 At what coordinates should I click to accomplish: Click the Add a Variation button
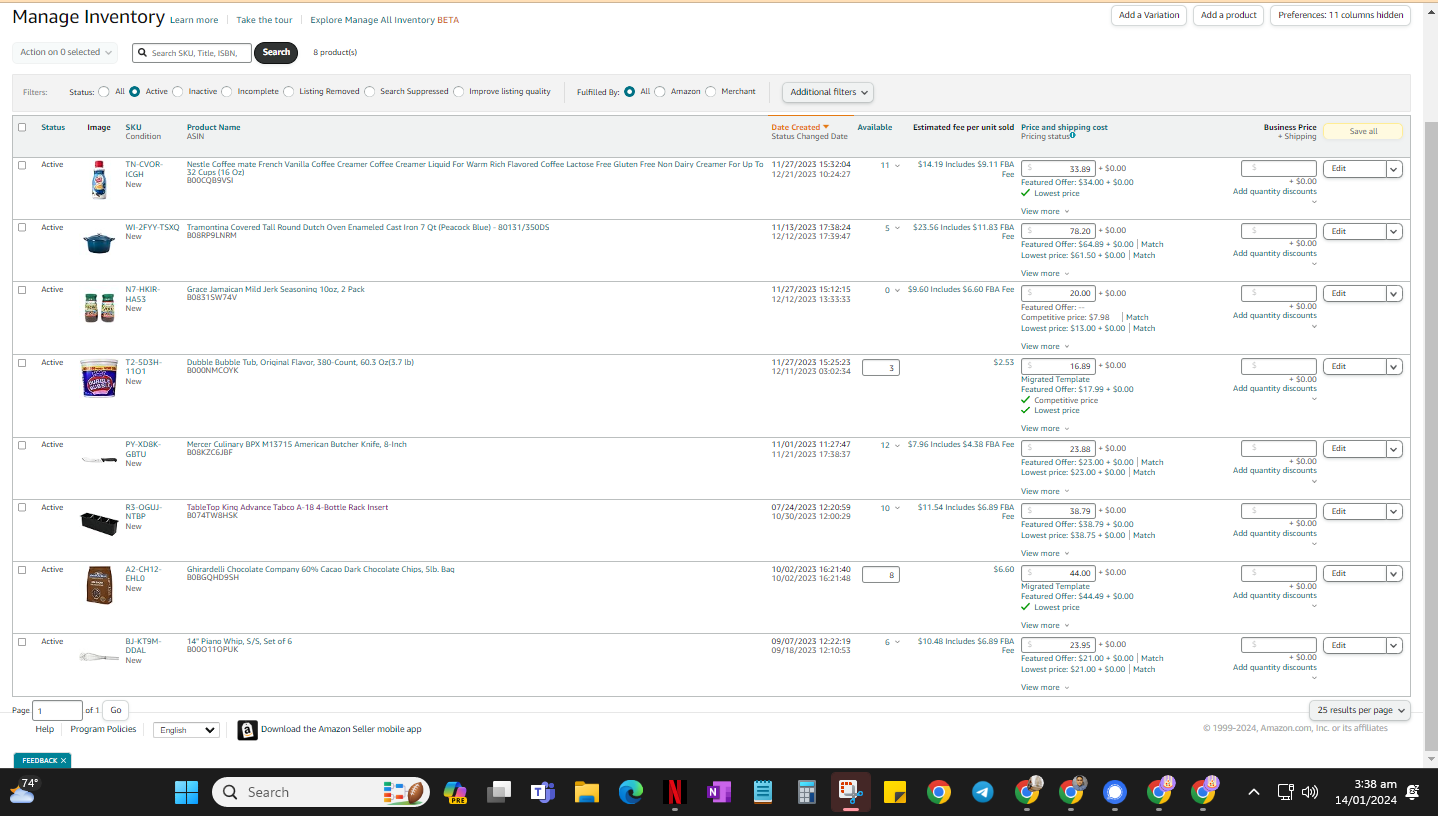1149,15
